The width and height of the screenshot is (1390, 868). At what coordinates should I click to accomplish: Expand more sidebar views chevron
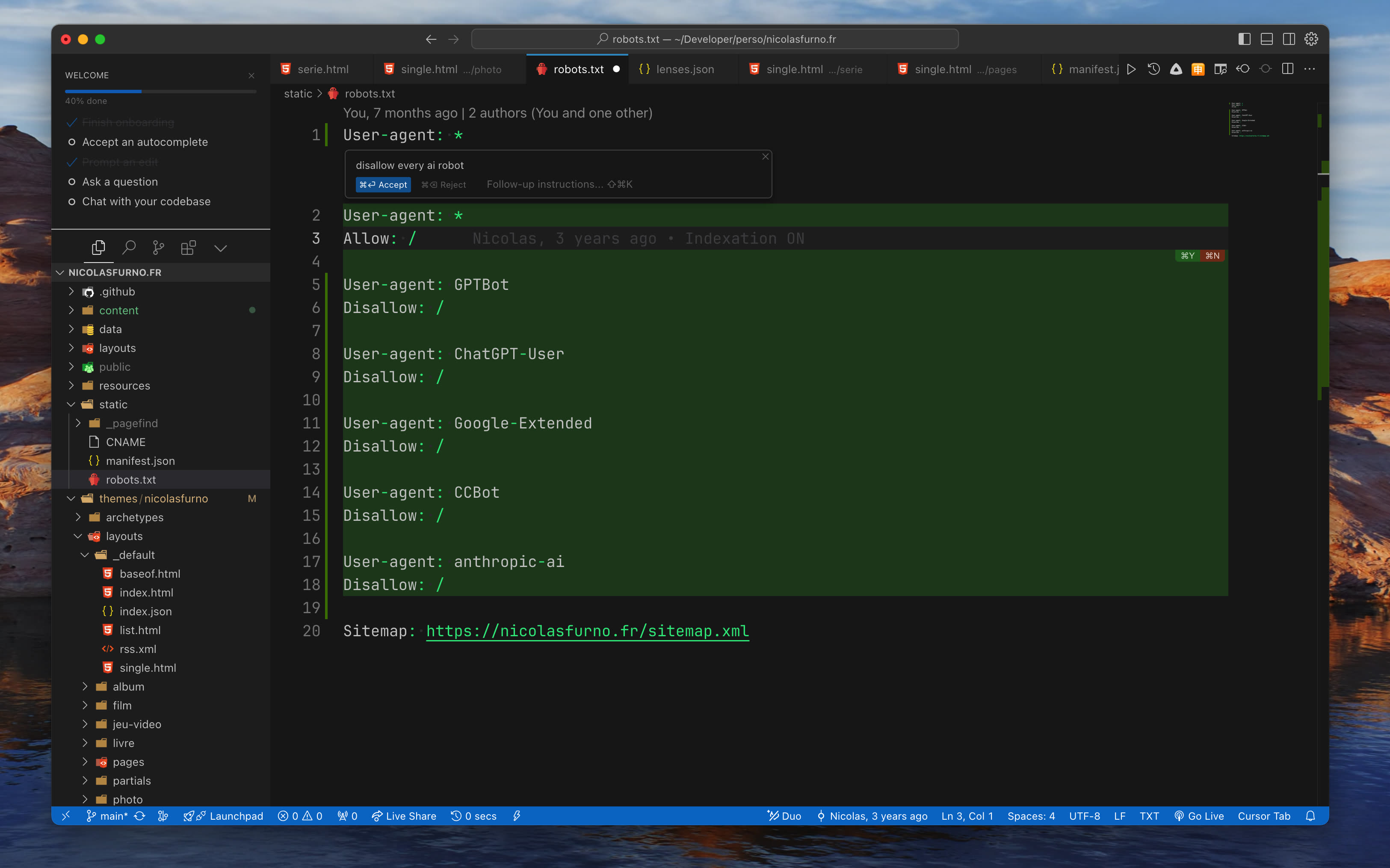pyautogui.click(x=220, y=248)
